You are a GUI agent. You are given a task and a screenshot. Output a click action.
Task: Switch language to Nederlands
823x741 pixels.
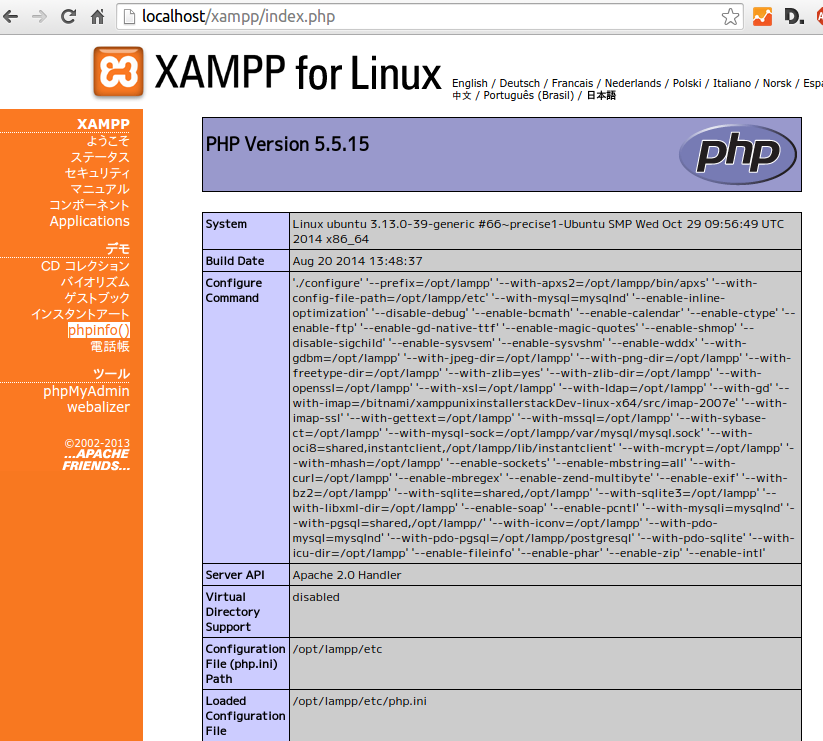point(633,83)
